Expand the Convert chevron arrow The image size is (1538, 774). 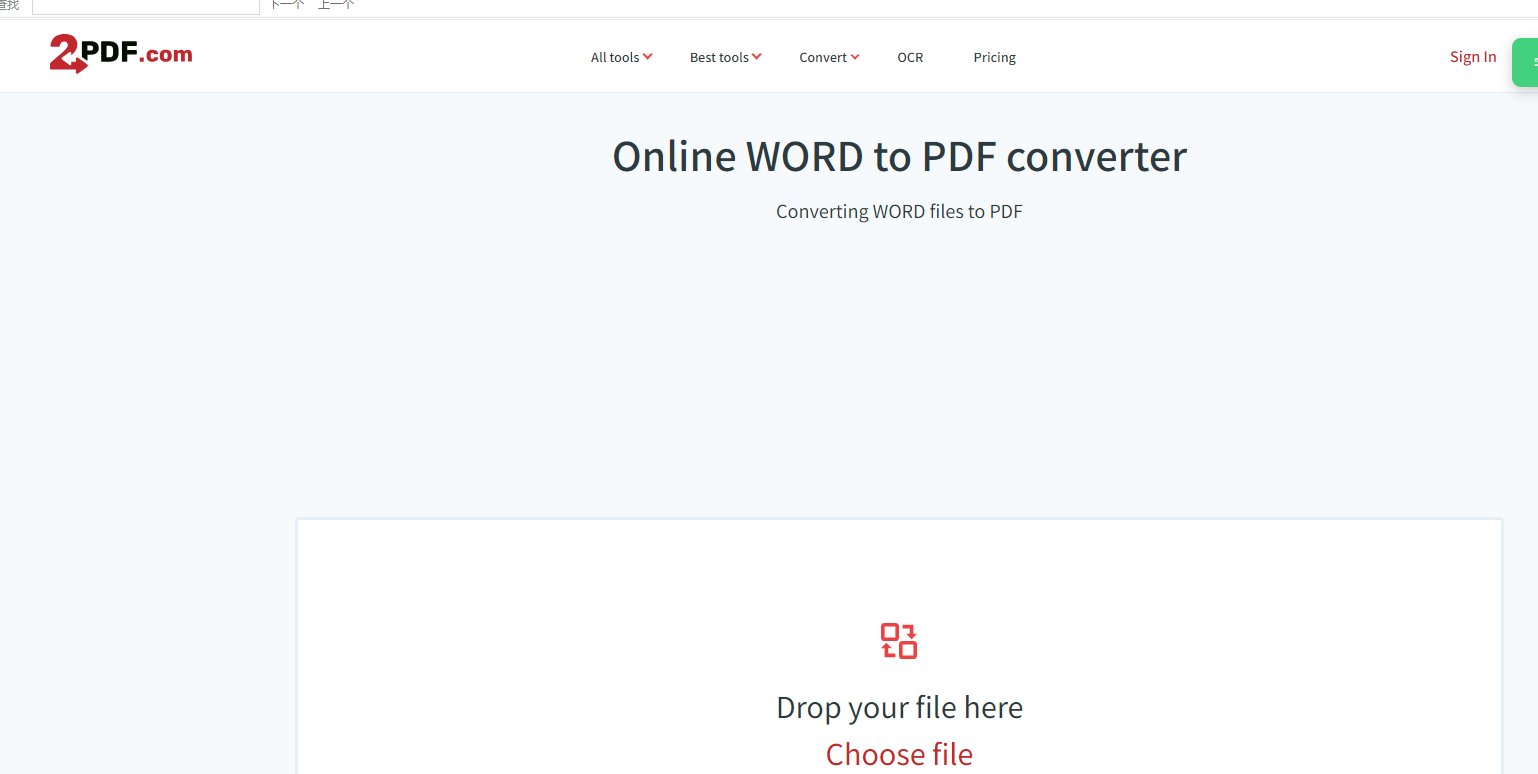855,57
